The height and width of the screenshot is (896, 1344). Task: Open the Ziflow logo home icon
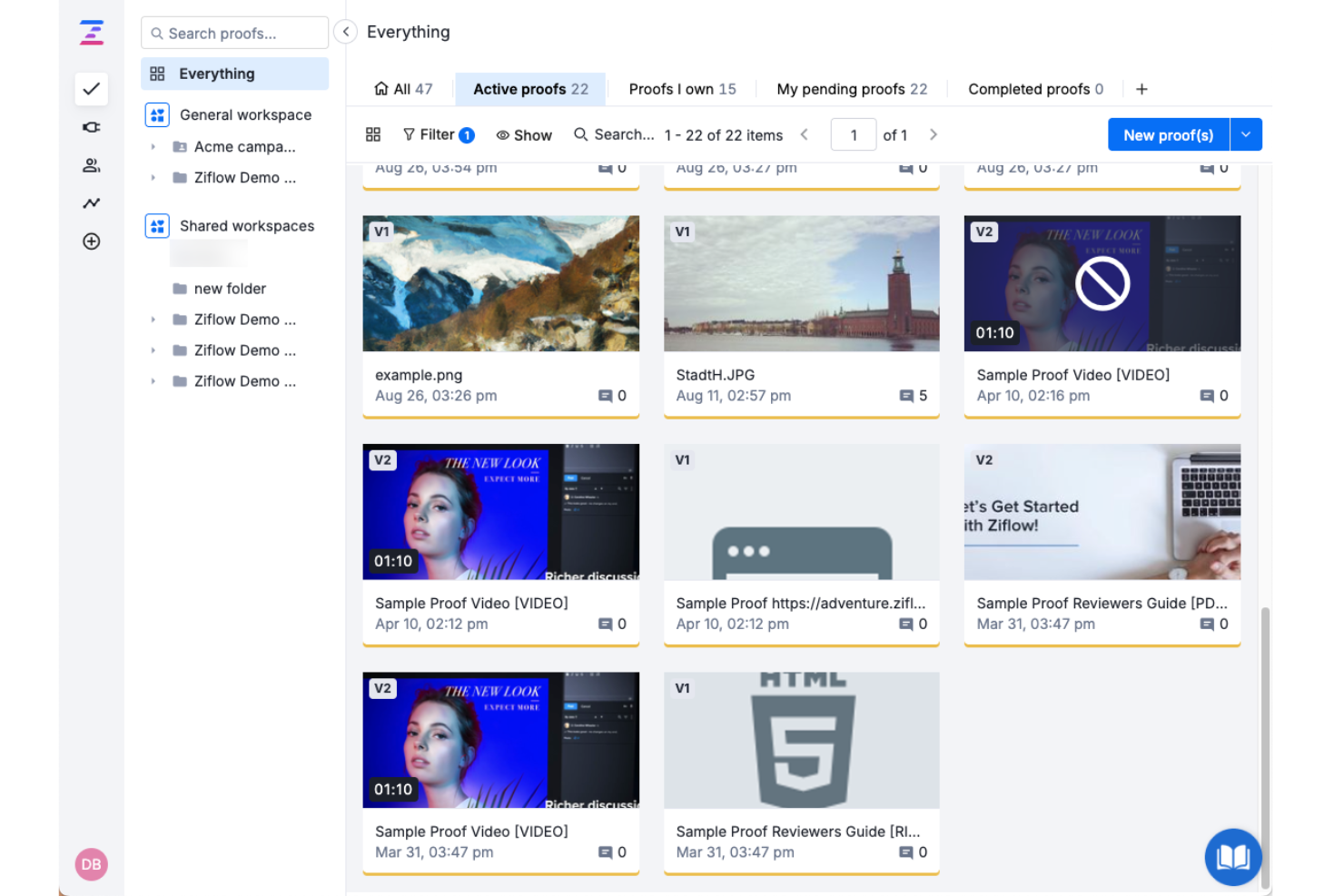[x=91, y=32]
